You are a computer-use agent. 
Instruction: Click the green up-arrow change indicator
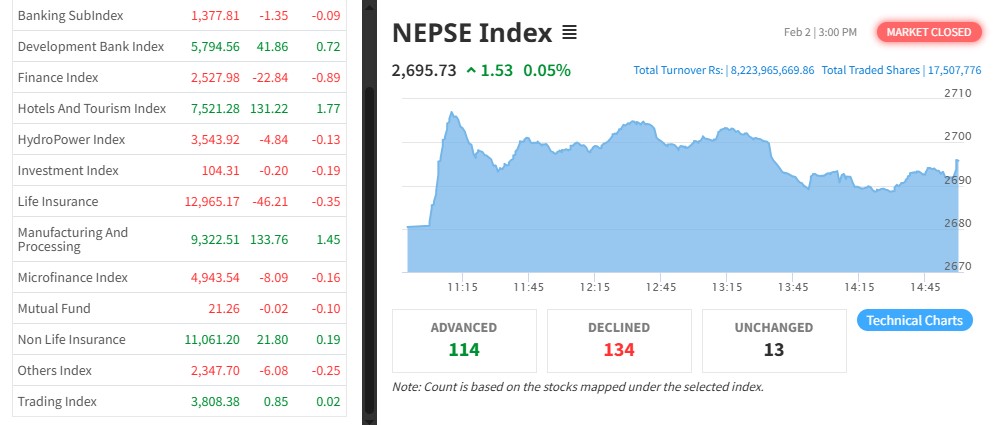click(x=470, y=70)
